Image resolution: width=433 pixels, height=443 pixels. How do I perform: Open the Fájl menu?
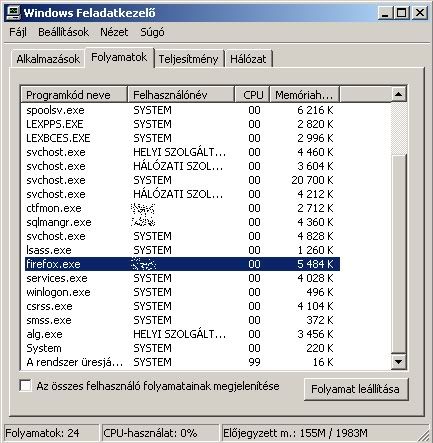point(18,32)
